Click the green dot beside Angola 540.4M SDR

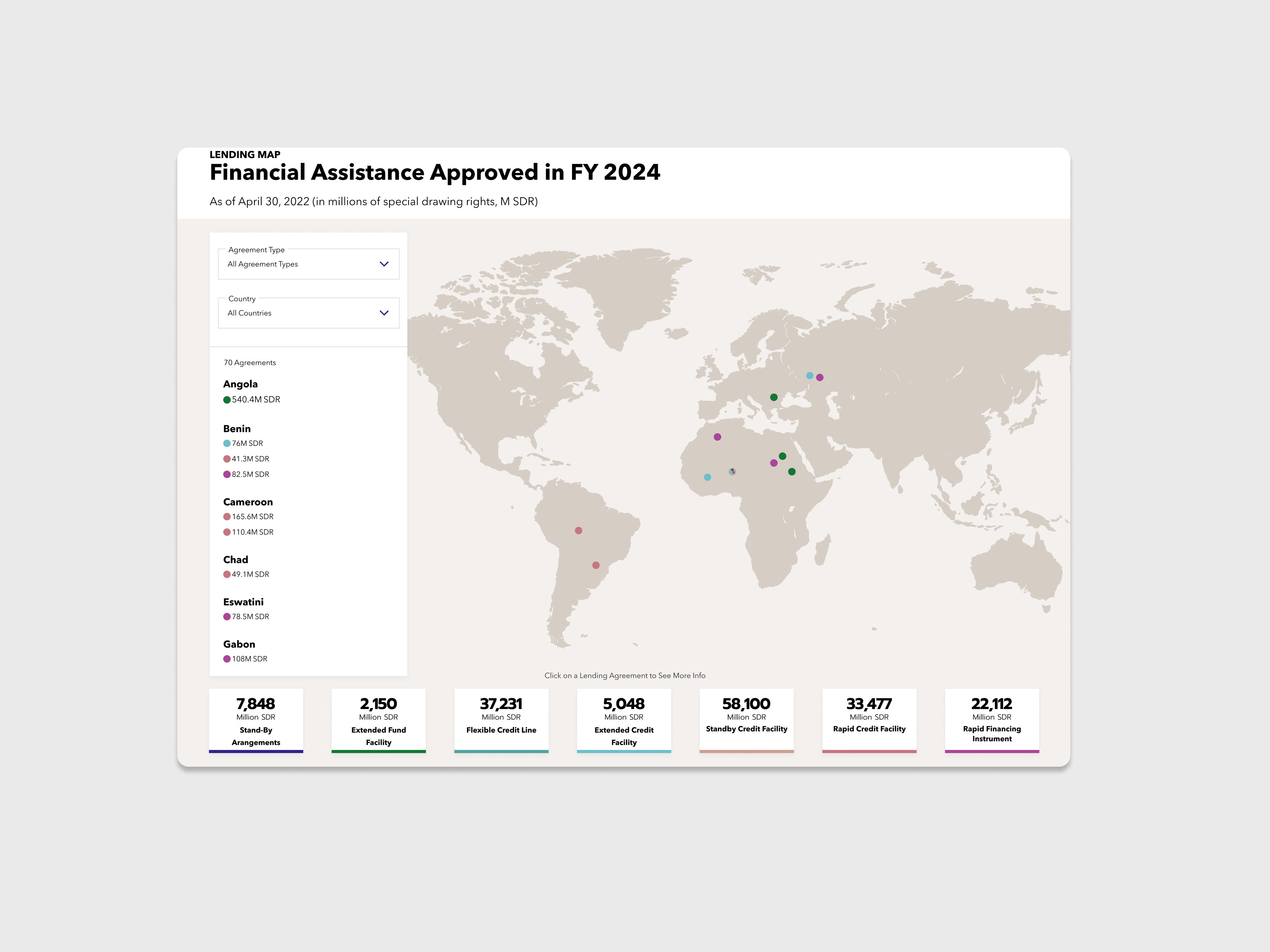tap(227, 400)
